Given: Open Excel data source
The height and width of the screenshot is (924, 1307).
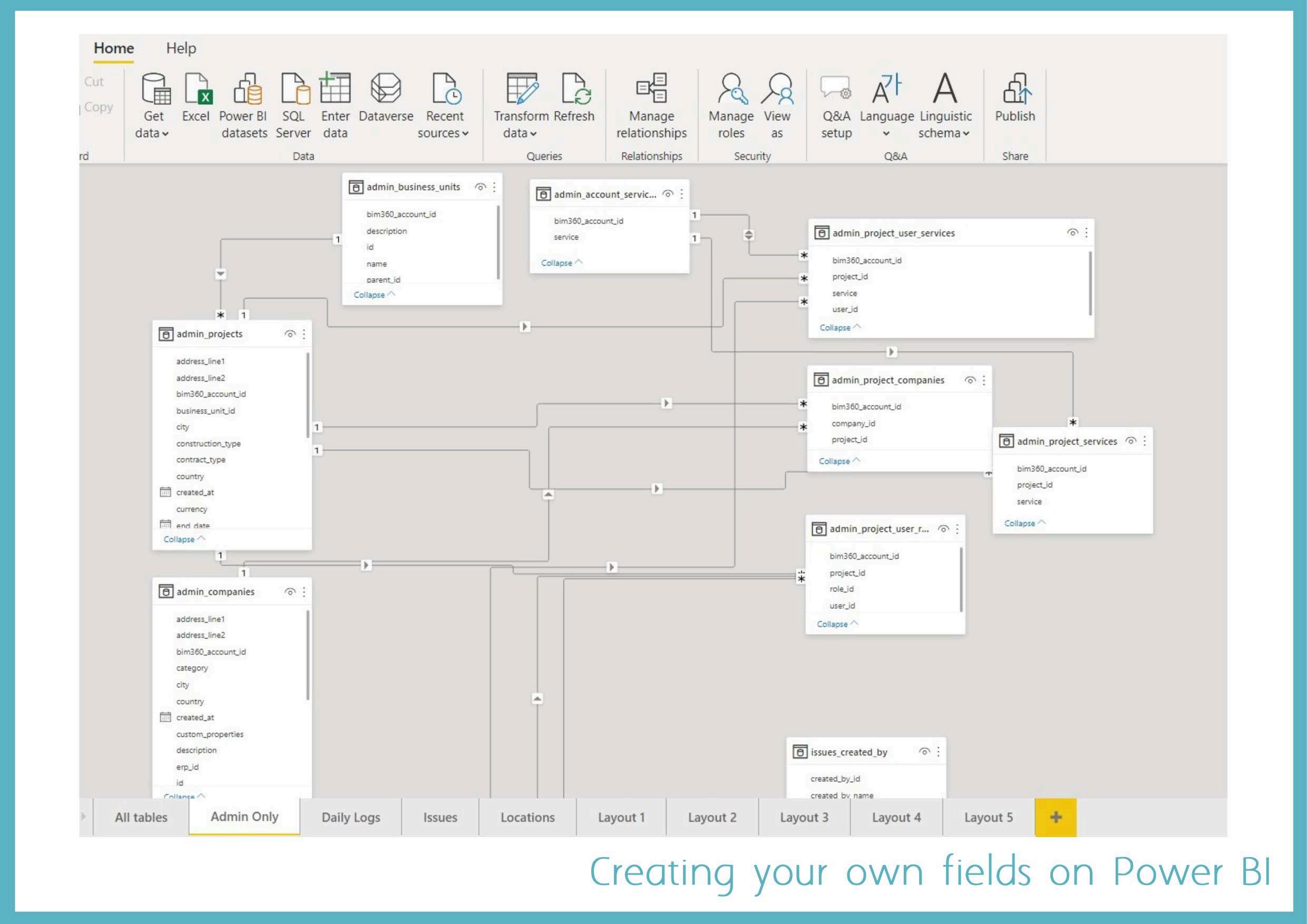Looking at the screenshot, I should 197,90.
